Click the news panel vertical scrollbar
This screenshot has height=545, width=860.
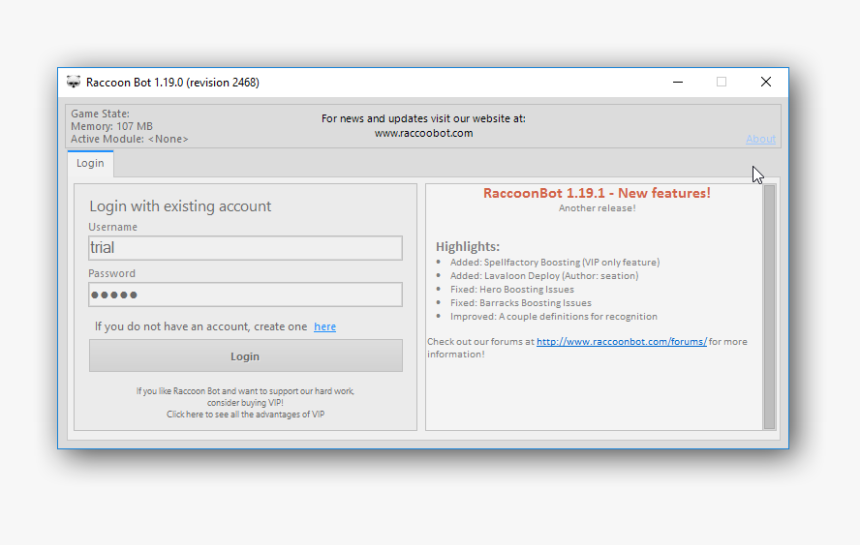tap(769, 307)
